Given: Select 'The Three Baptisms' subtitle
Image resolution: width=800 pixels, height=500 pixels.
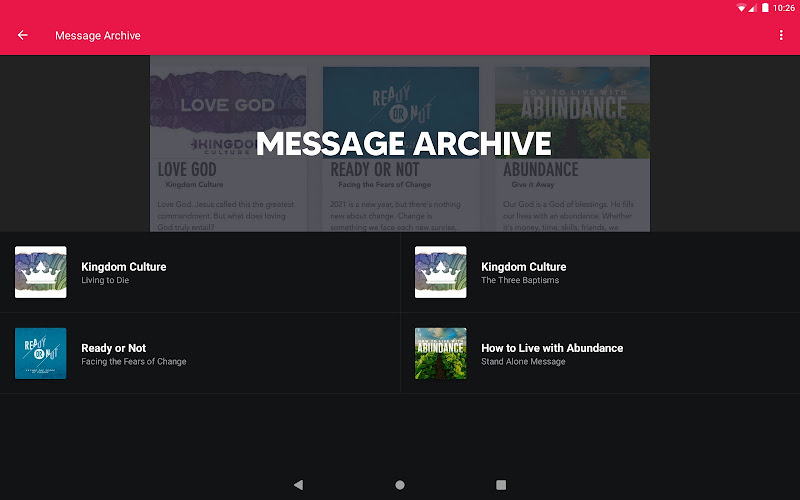Looking at the screenshot, I should tap(520, 280).
